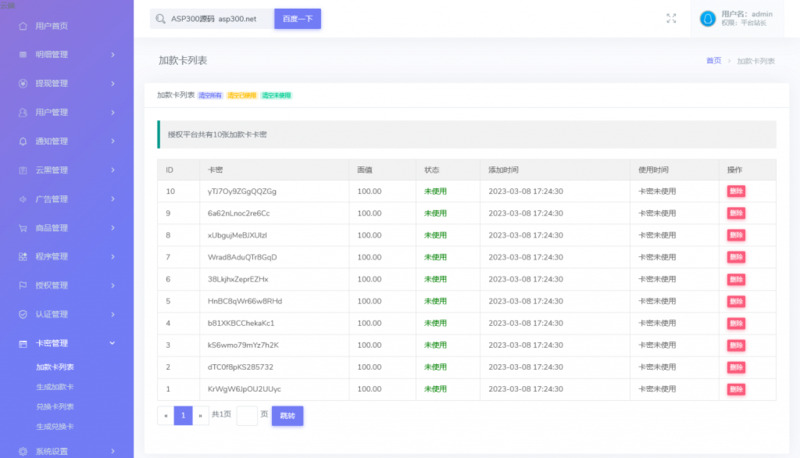Click the fullscreen toggle icon in header
800x458 pixels.
point(671,18)
